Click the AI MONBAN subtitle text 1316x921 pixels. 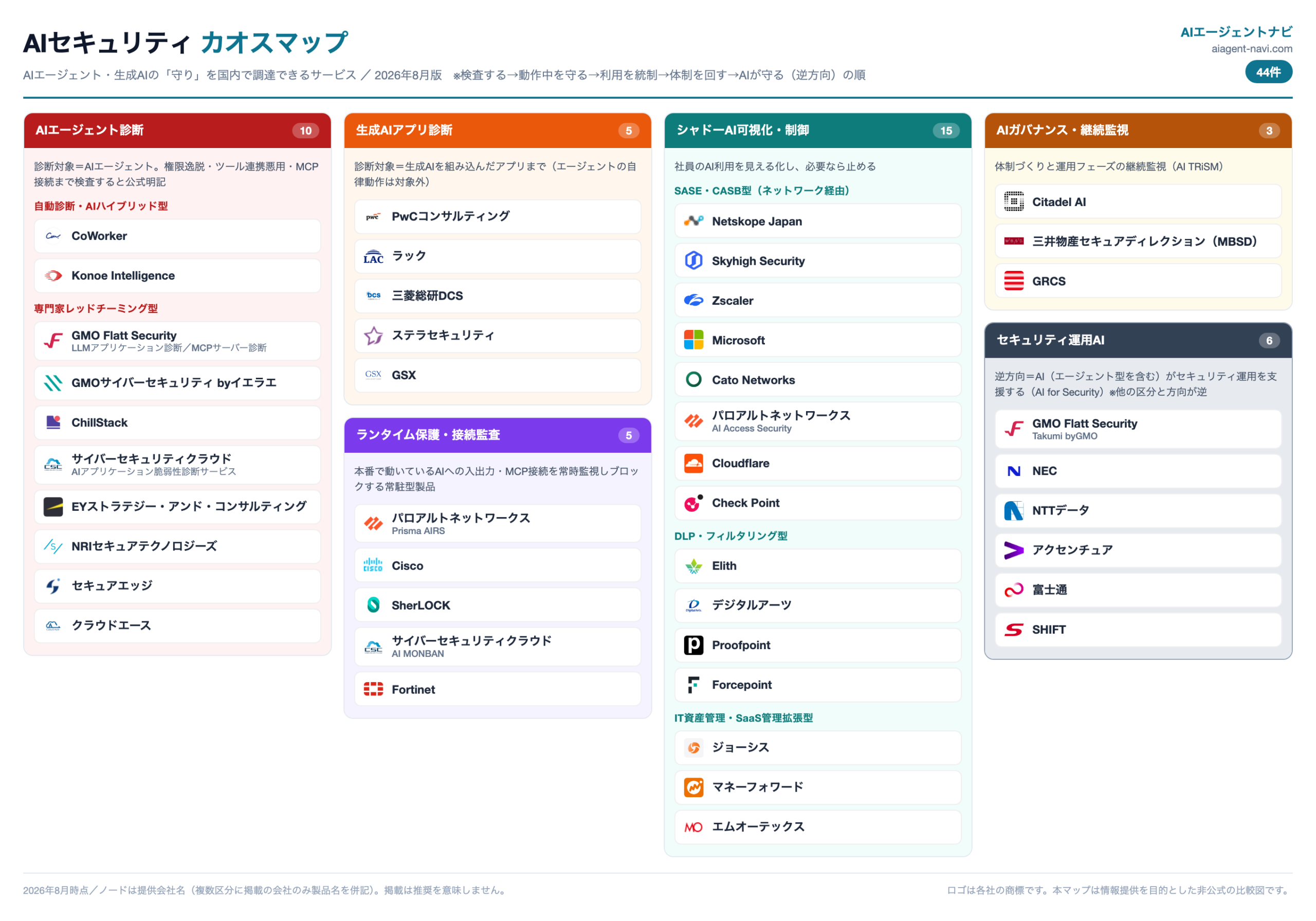tap(418, 653)
